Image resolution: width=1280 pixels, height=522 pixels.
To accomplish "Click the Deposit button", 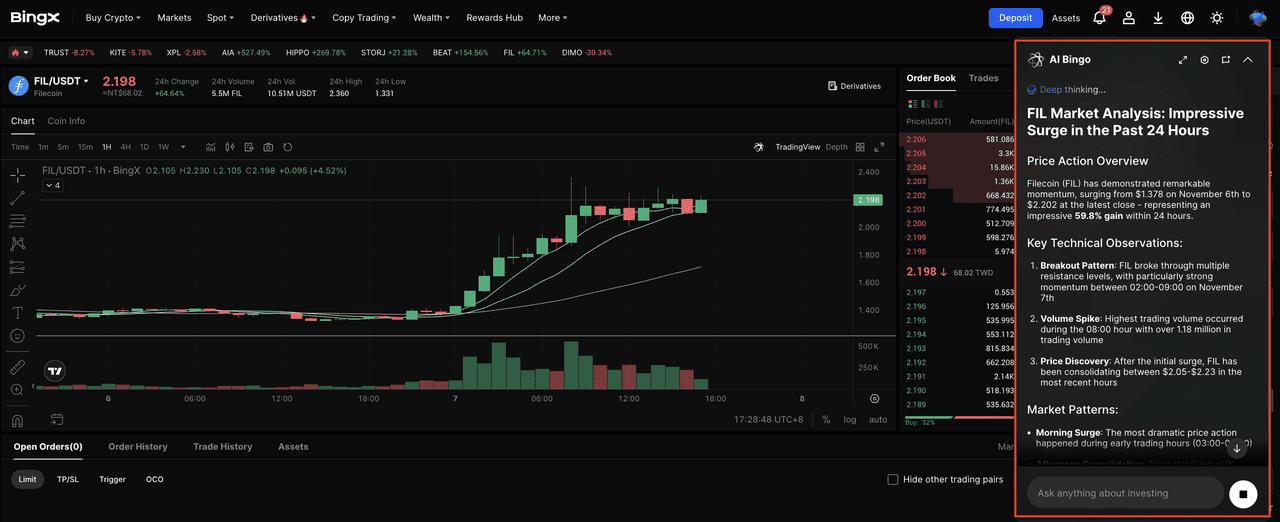I will click(x=1015, y=18).
